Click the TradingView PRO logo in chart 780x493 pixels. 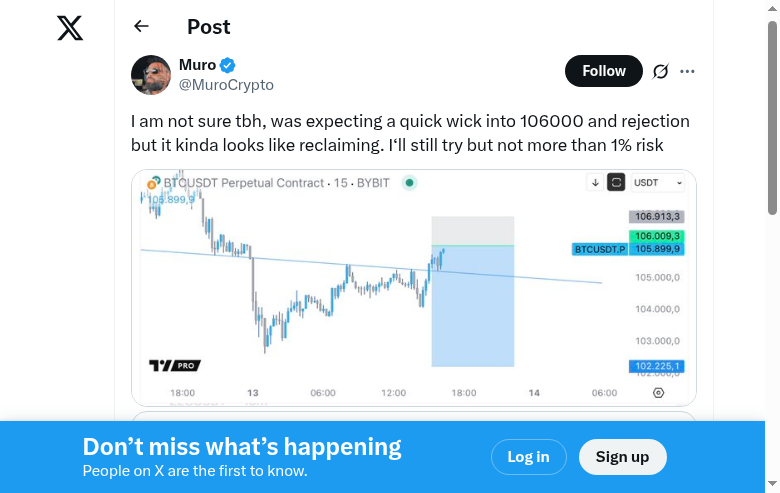(175, 366)
